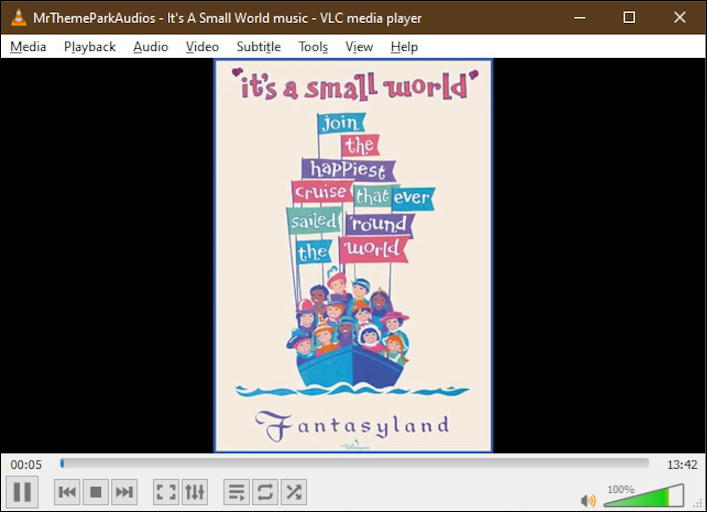Toggle loop repeat mode

coord(265,492)
